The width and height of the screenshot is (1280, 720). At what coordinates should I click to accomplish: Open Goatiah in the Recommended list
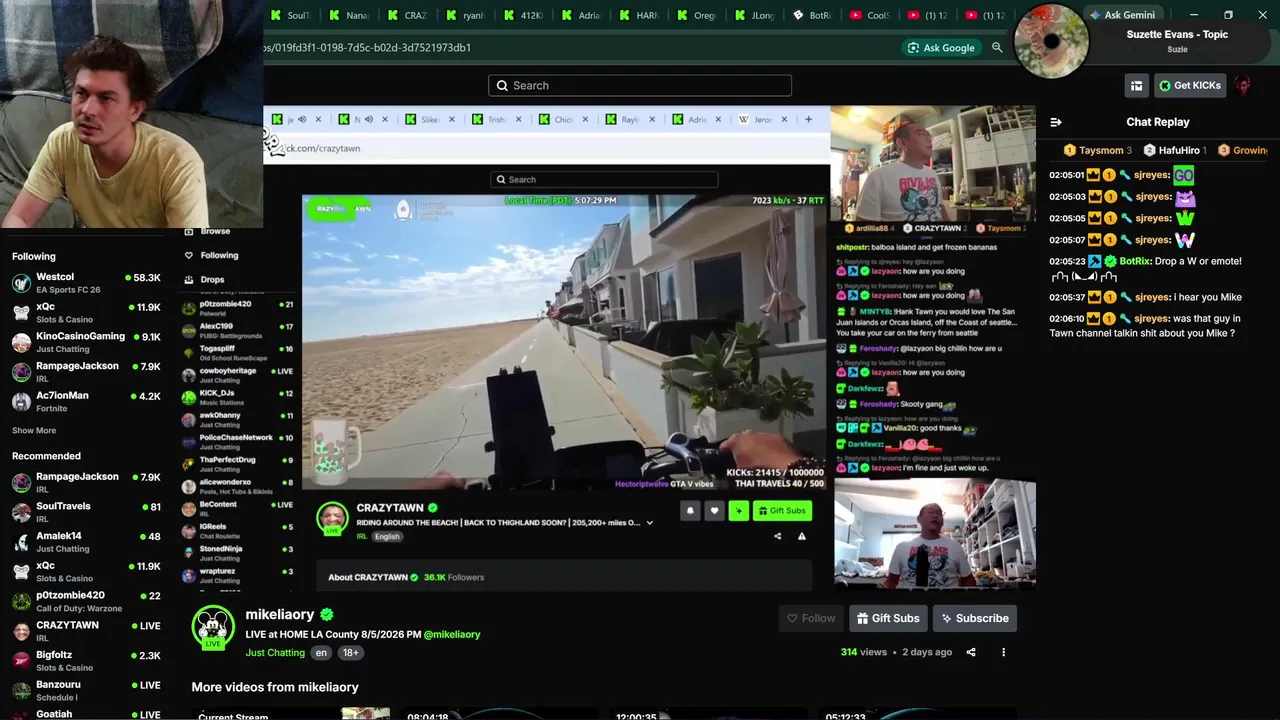point(86,713)
